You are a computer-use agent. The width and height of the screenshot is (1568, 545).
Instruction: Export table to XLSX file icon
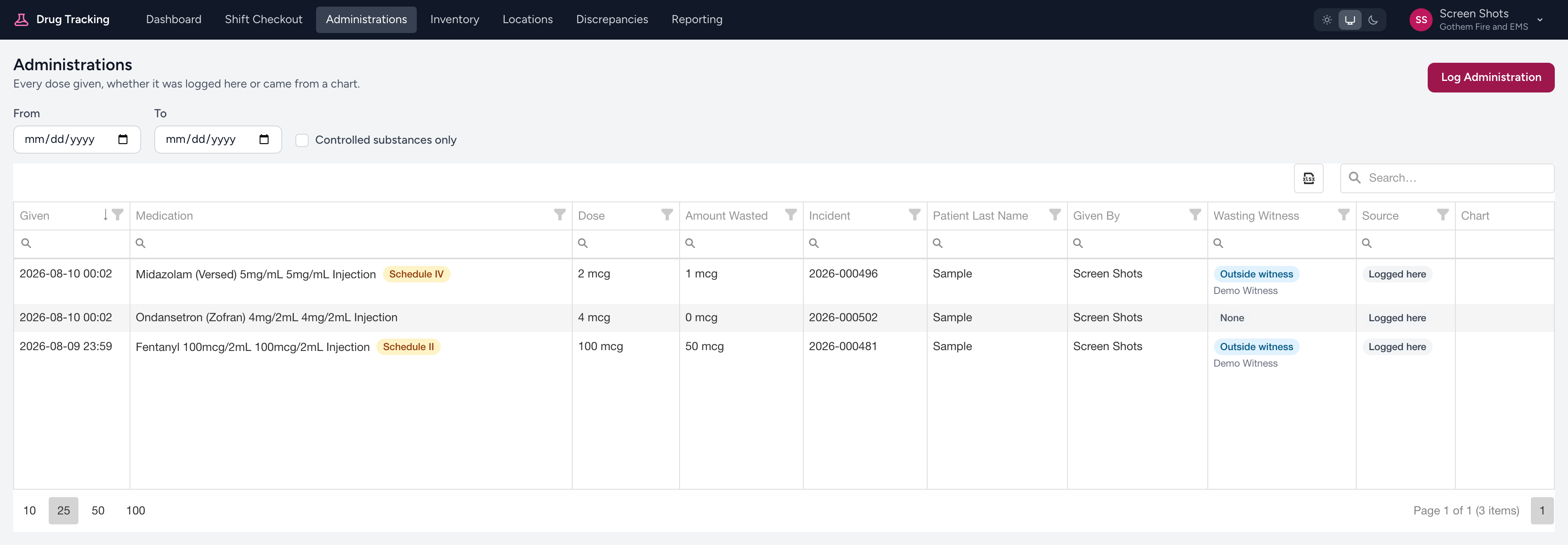click(x=1309, y=178)
